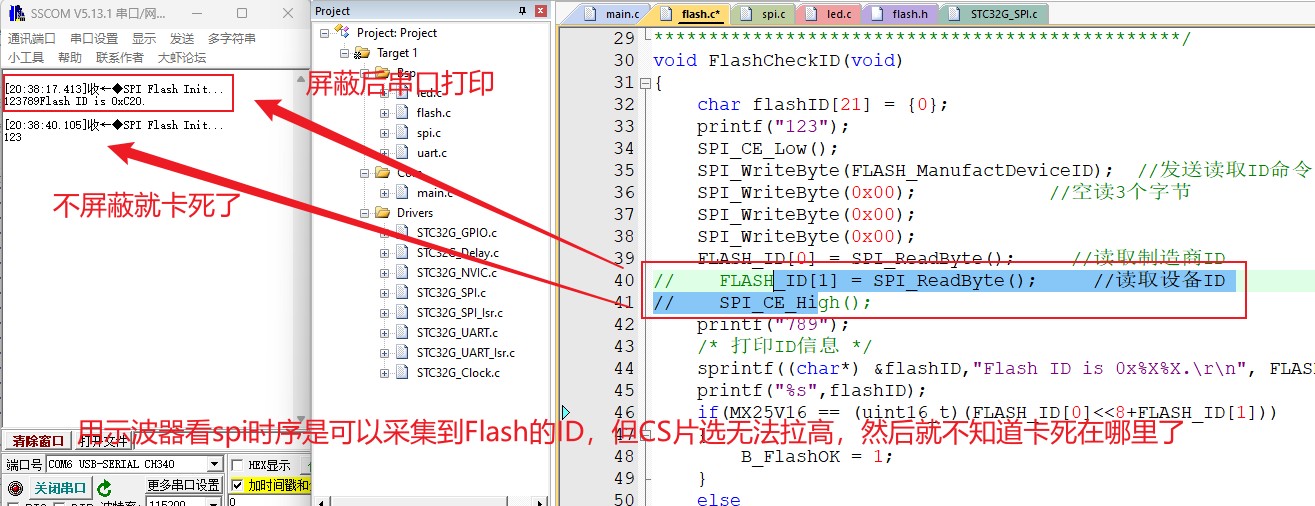Click the 关闭串口 button
The height and width of the screenshot is (506, 1315).
(x=60, y=487)
